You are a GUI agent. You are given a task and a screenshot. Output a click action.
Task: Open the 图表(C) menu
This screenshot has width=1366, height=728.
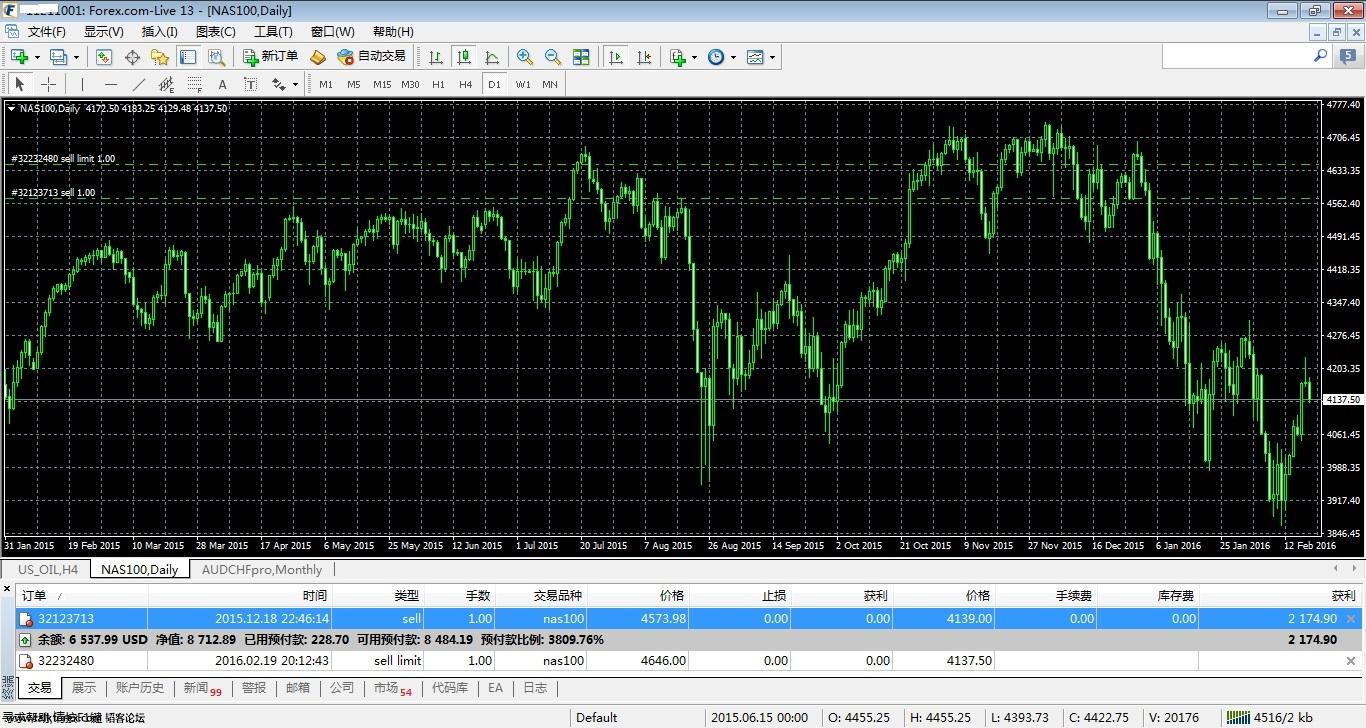click(216, 31)
